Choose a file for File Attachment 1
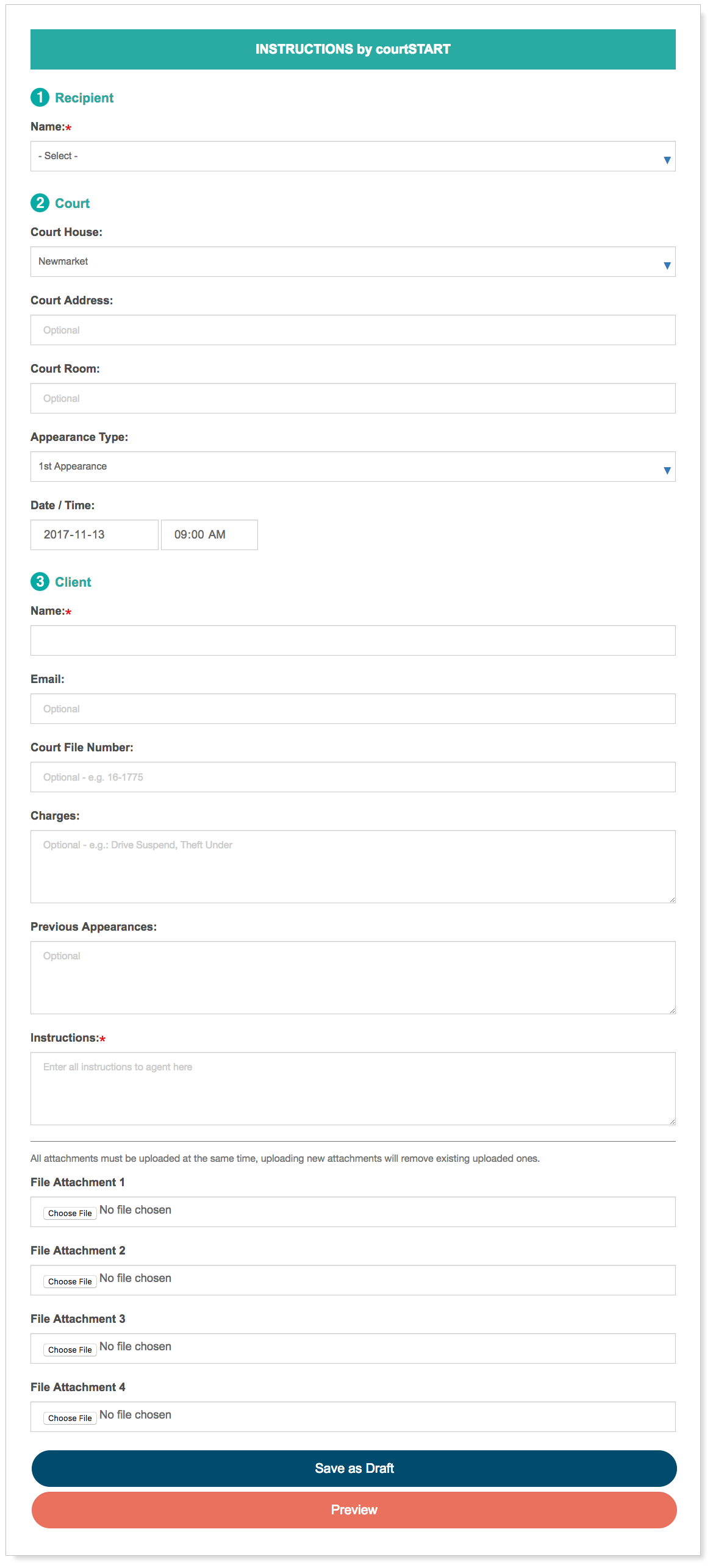The image size is (713, 1568). pyautogui.click(x=70, y=1213)
